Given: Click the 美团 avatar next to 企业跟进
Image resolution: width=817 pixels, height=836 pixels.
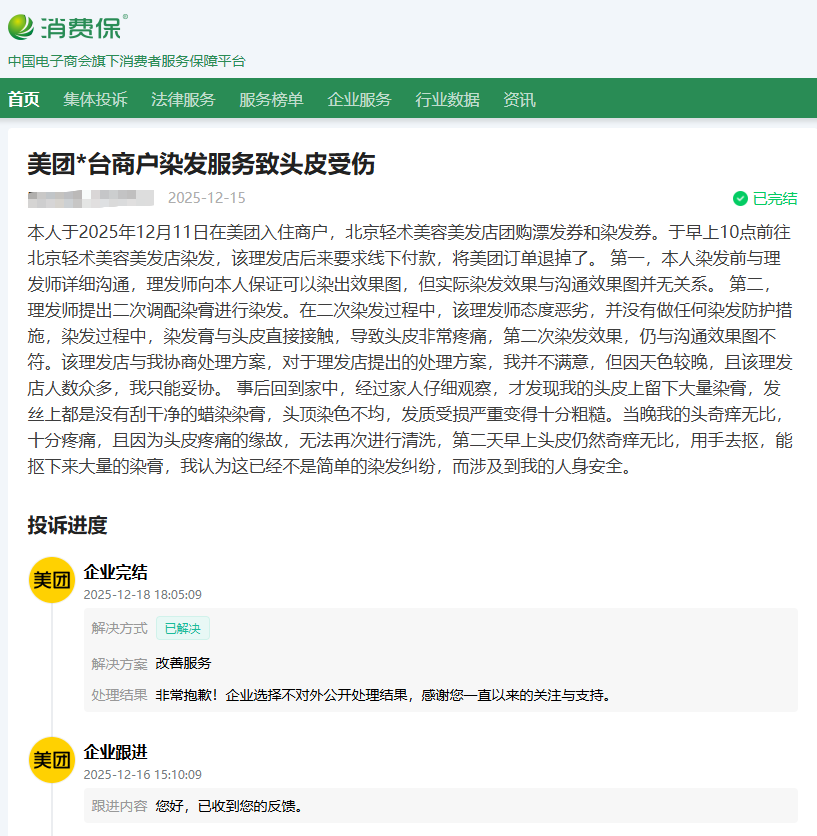Looking at the screenshot, I should (x=52, y=760).
